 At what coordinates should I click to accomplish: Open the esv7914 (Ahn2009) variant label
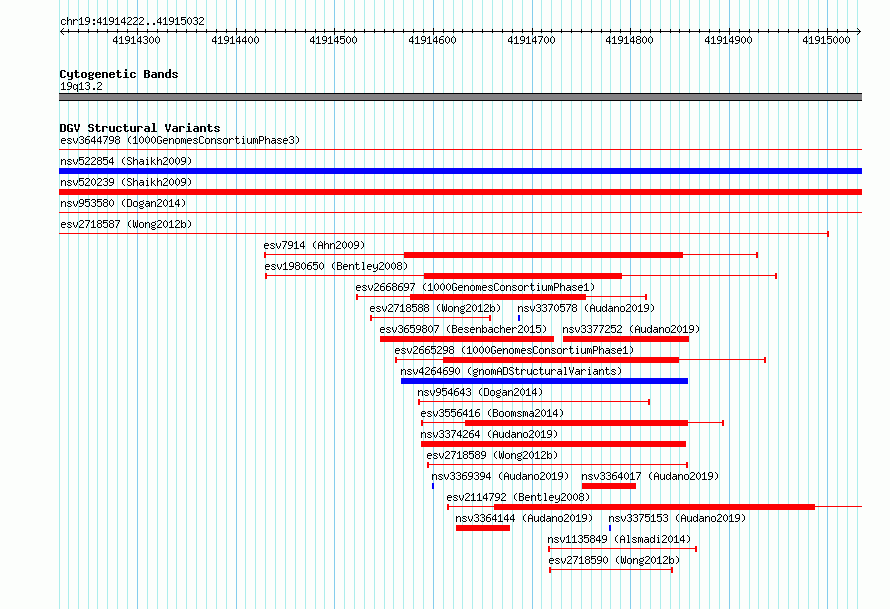click(314, 245)
